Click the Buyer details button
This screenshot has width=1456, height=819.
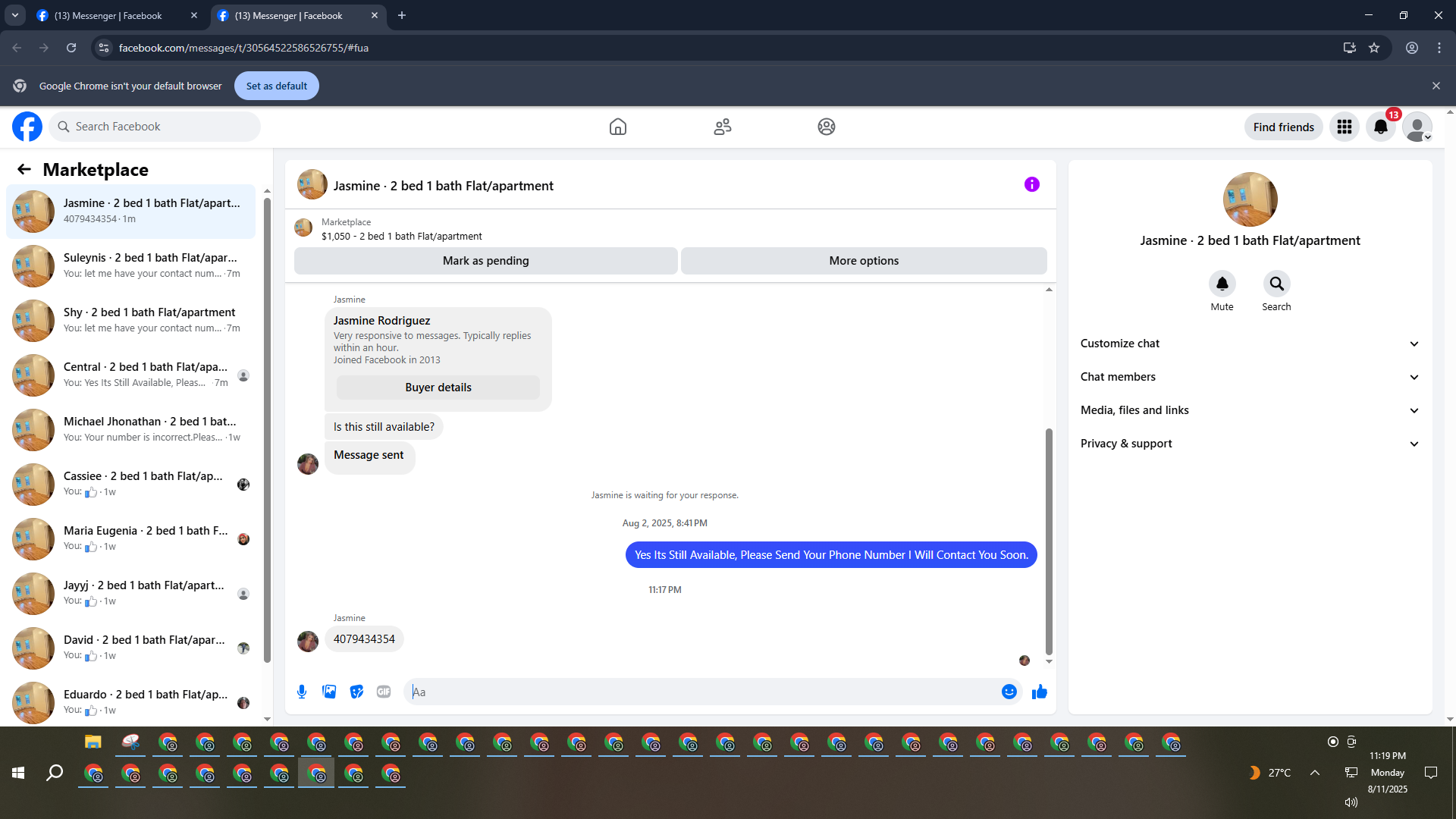pos(438,388)
